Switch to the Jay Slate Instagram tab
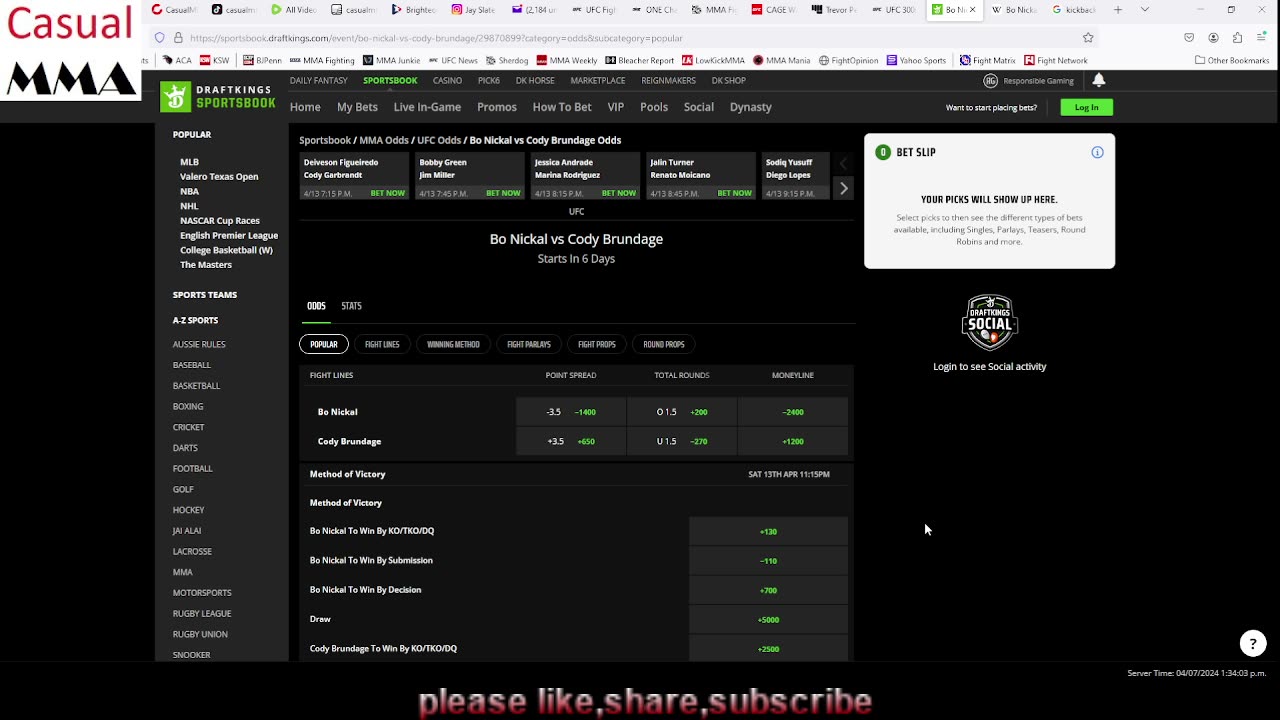Viewport: 1280px width, 720px height. click(473, 10)
